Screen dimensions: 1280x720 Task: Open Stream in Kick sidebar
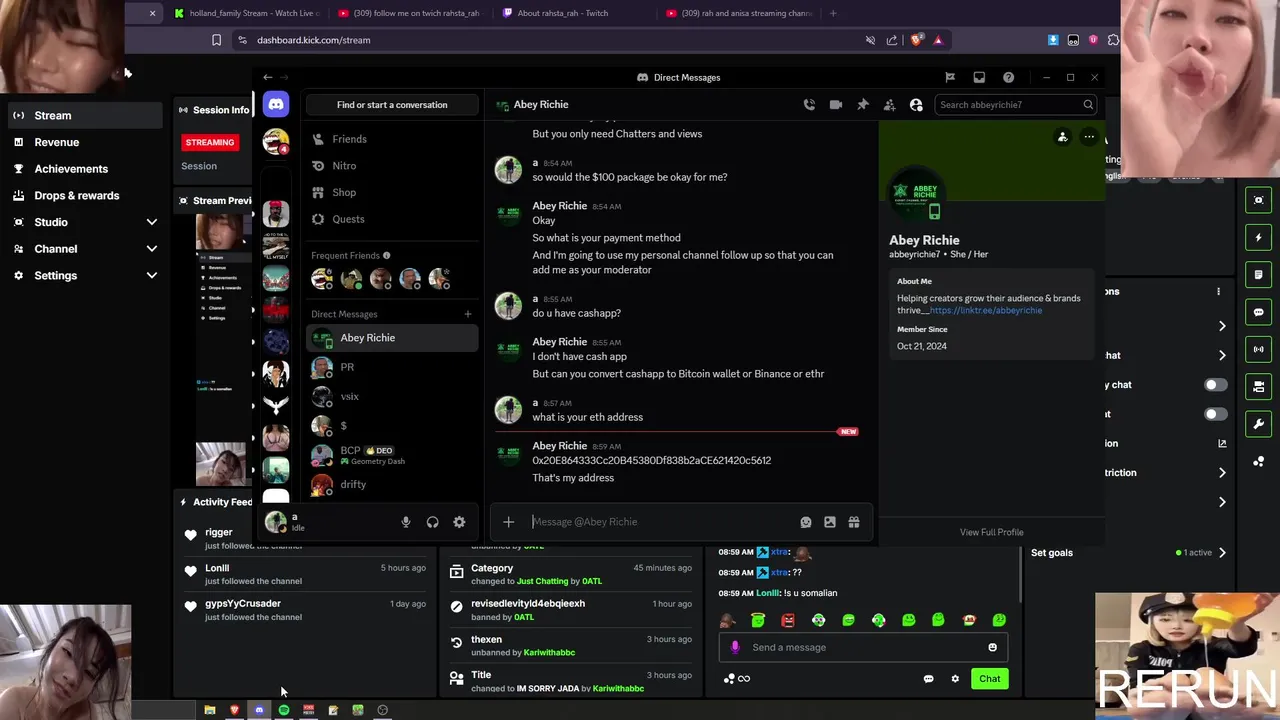point(84,115)
